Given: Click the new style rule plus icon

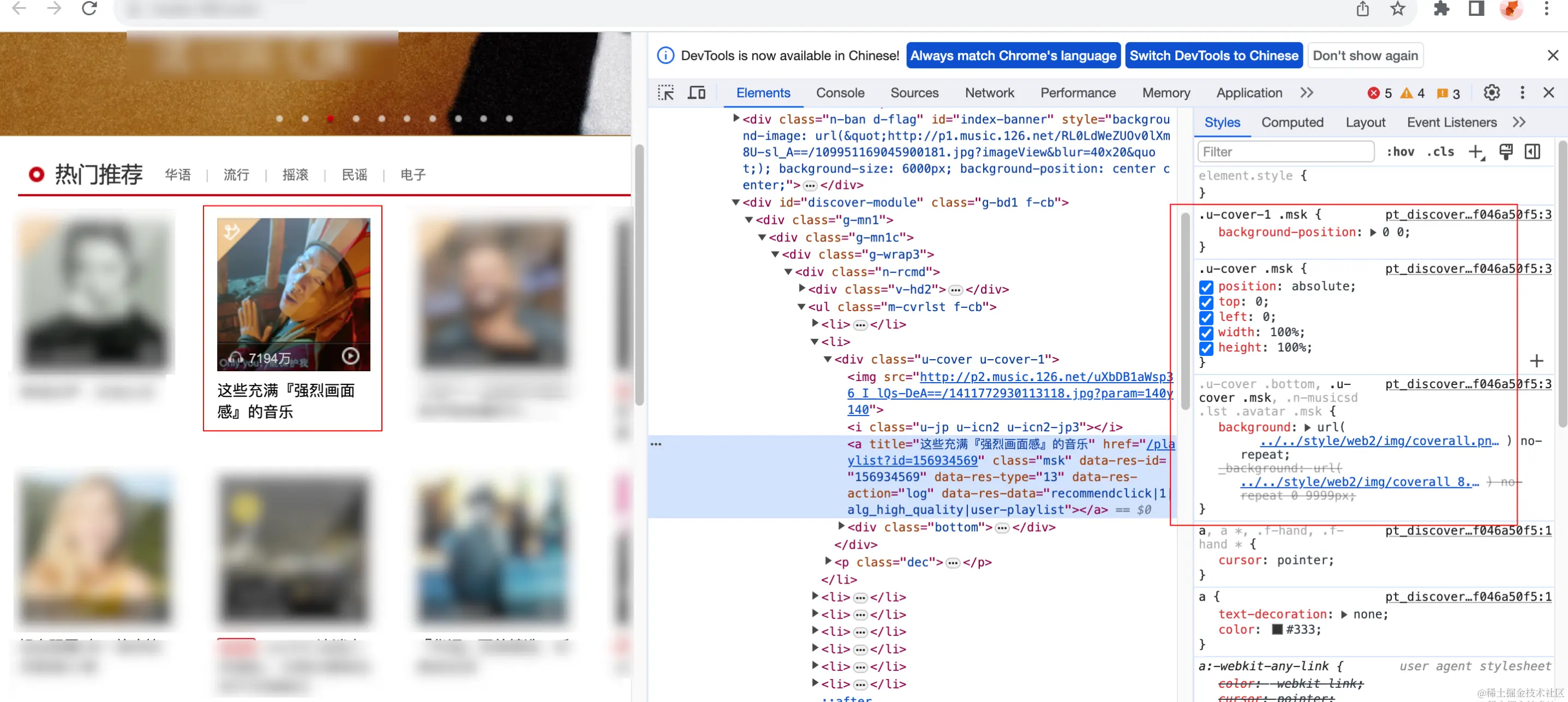Looking at the screenshot, I should pos(1476,152).
